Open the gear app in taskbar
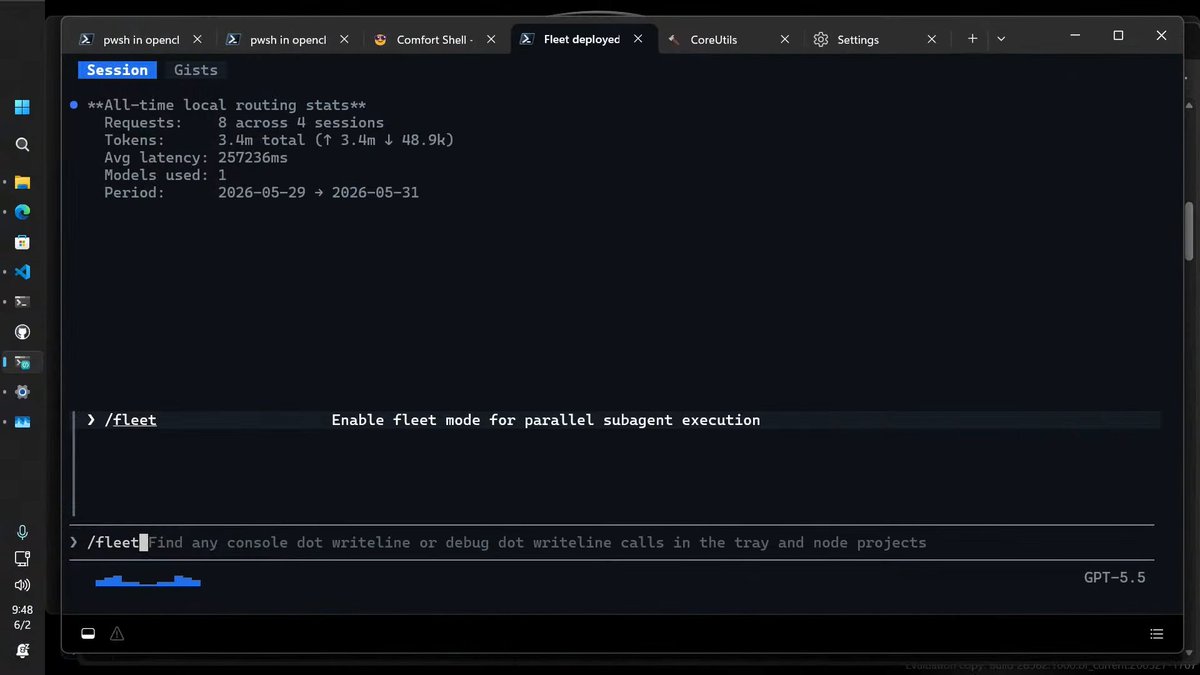The height and width of the screenshot is (675, 1200). [22, 392]
